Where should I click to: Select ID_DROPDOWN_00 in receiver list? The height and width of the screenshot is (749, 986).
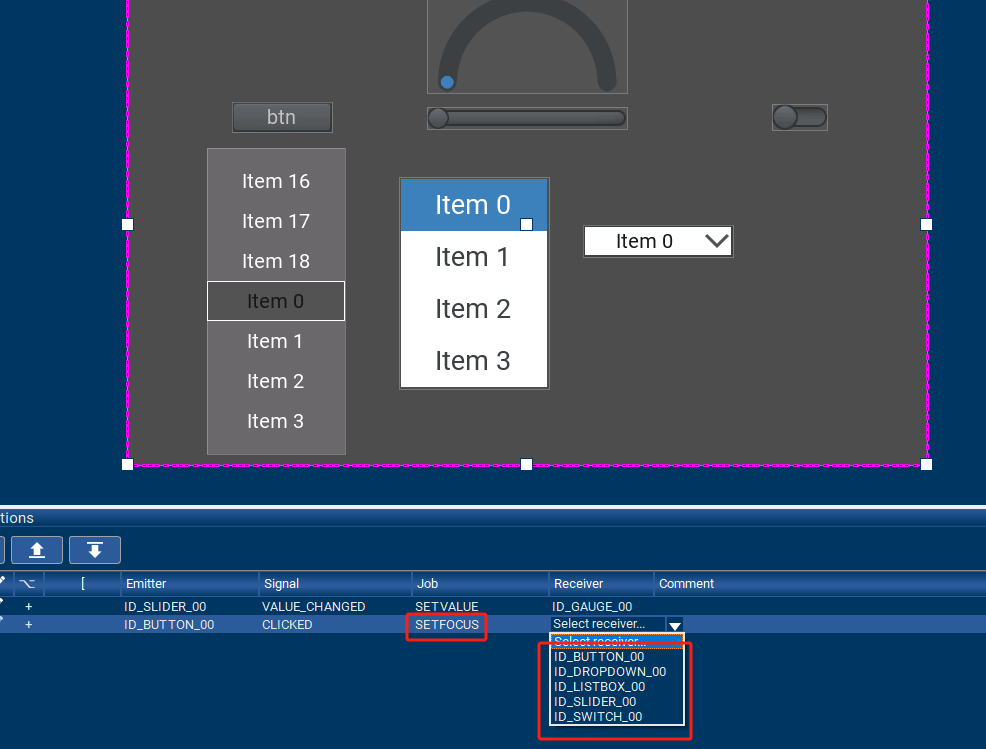point(609,672)
